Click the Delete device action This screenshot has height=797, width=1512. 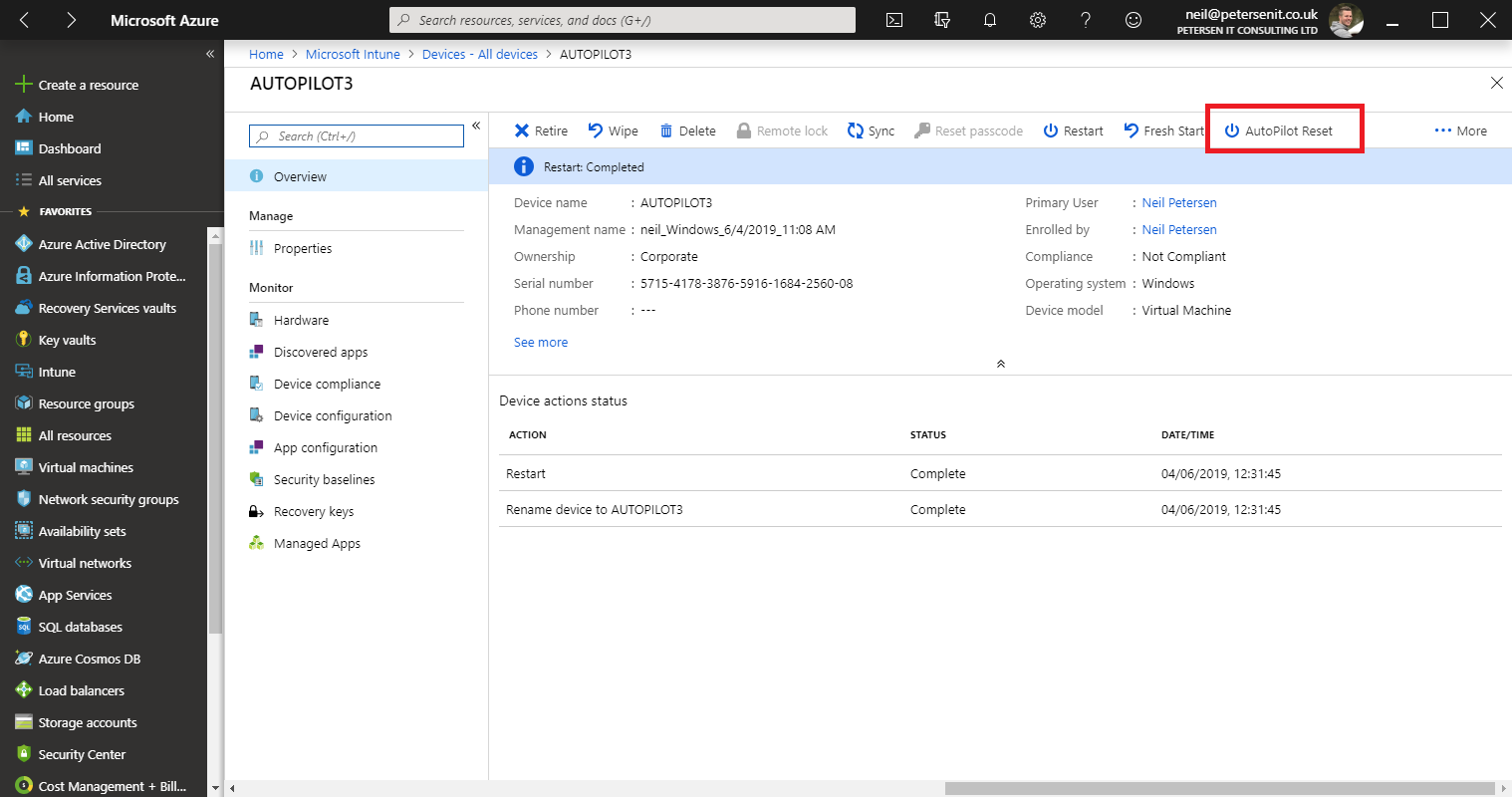pos(687,131)
